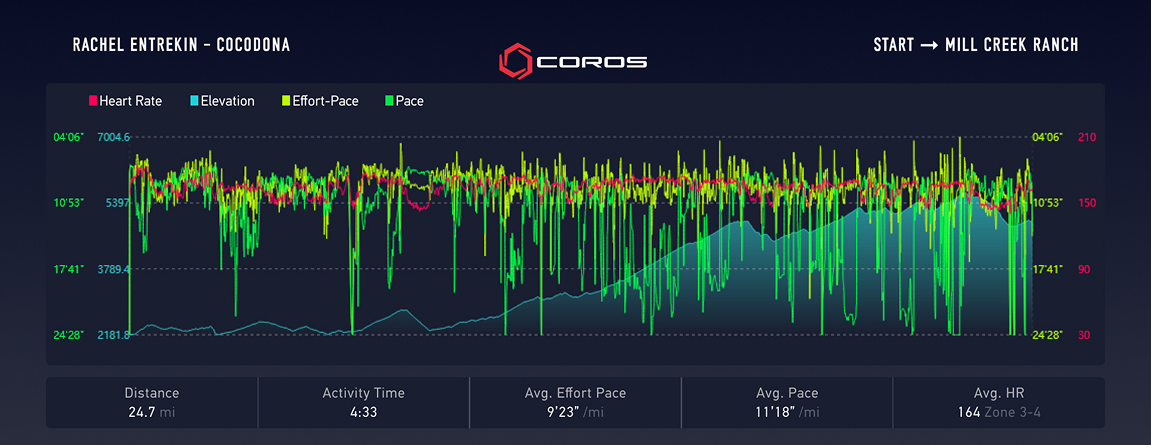Screen dimensions: 1151x445
Task: Click the Activity Time stat label
Action: pos(363,394)
